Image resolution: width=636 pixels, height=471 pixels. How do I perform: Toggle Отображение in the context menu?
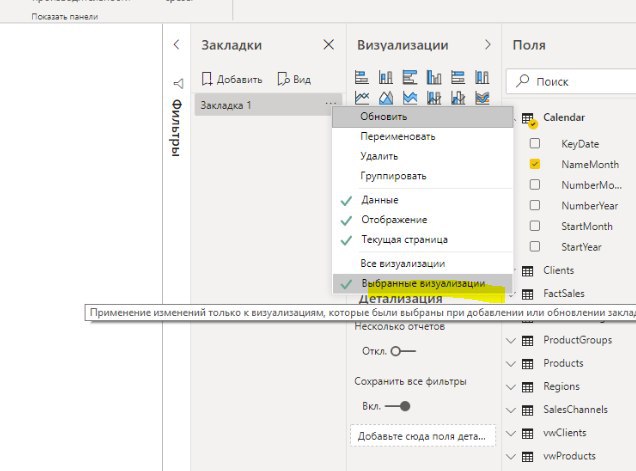click(x=423, y=220)
